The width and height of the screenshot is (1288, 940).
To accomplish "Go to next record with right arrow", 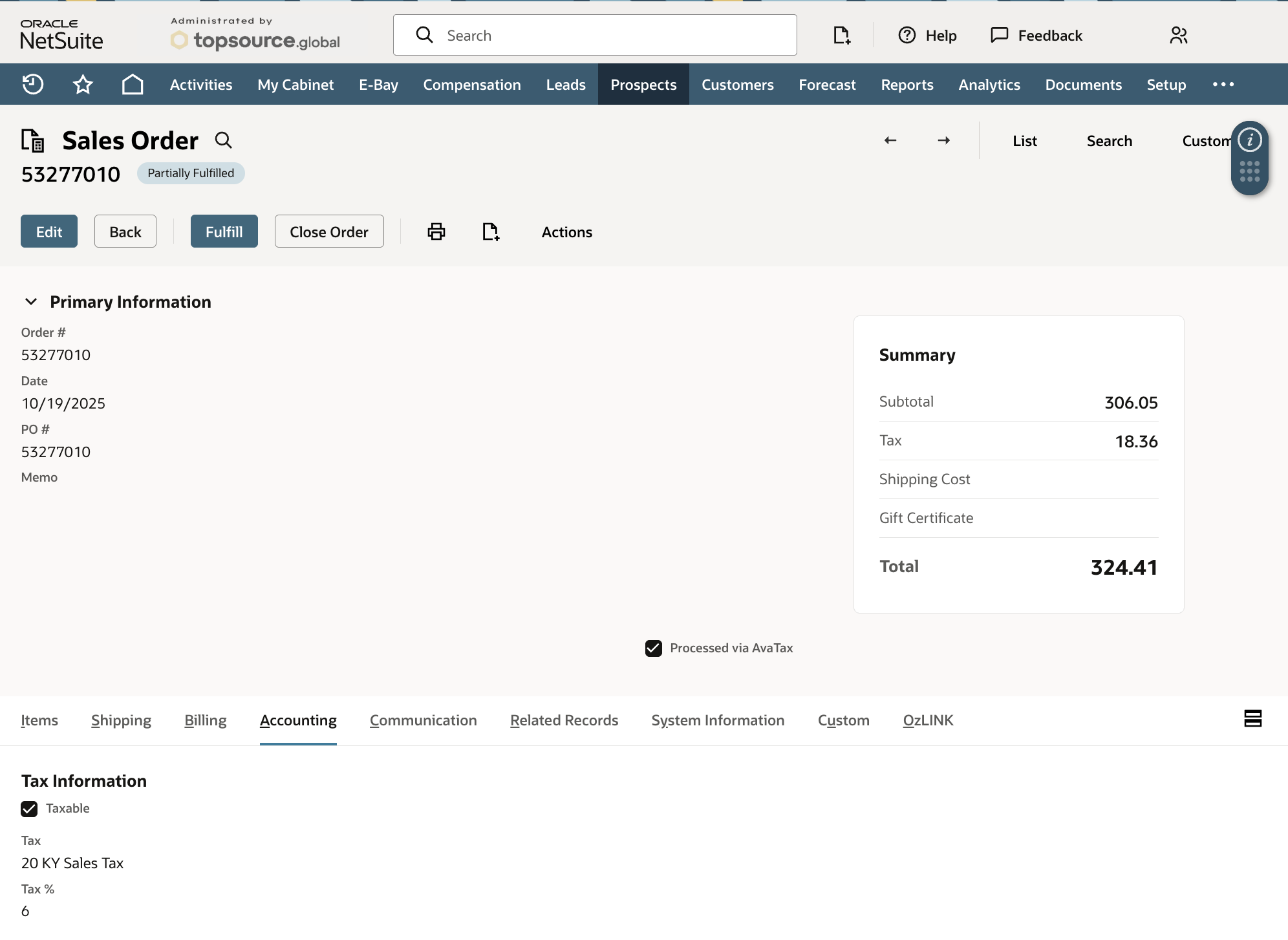I will (x=944, y=140).
